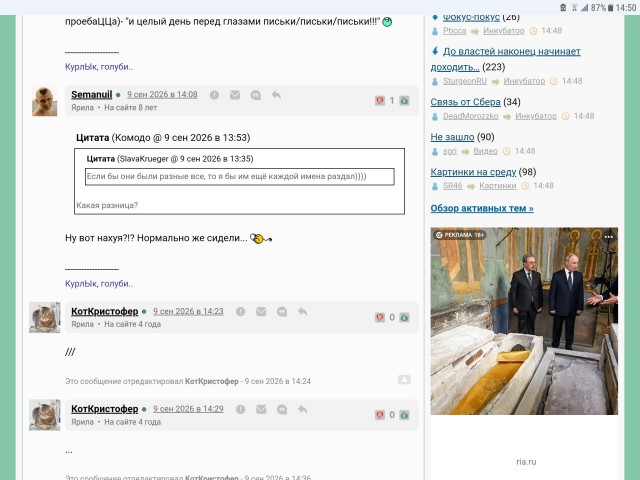Downvote Semanuil's post
Image resolution: width=640 pixels, height=480 pixels.
380,100
